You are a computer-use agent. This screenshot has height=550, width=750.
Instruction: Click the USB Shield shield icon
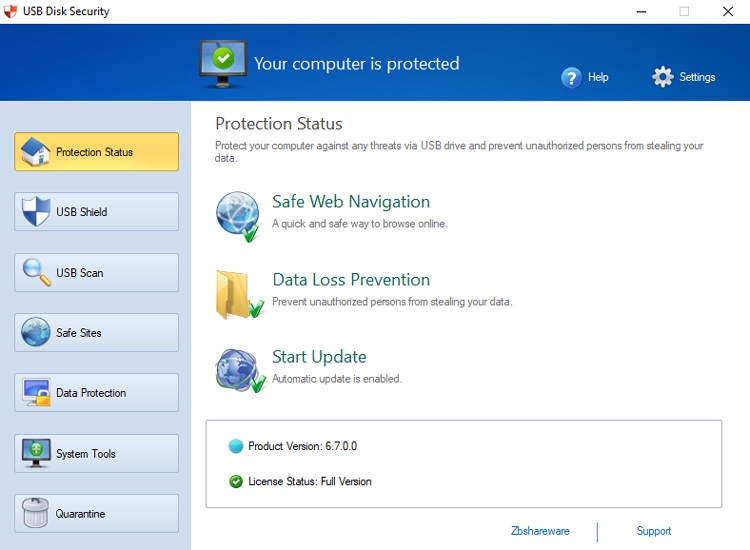[36, 211]
